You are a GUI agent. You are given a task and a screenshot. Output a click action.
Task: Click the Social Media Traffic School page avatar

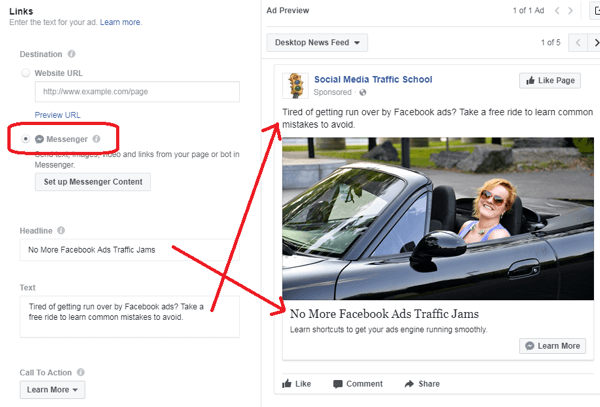tap(295, 85)
